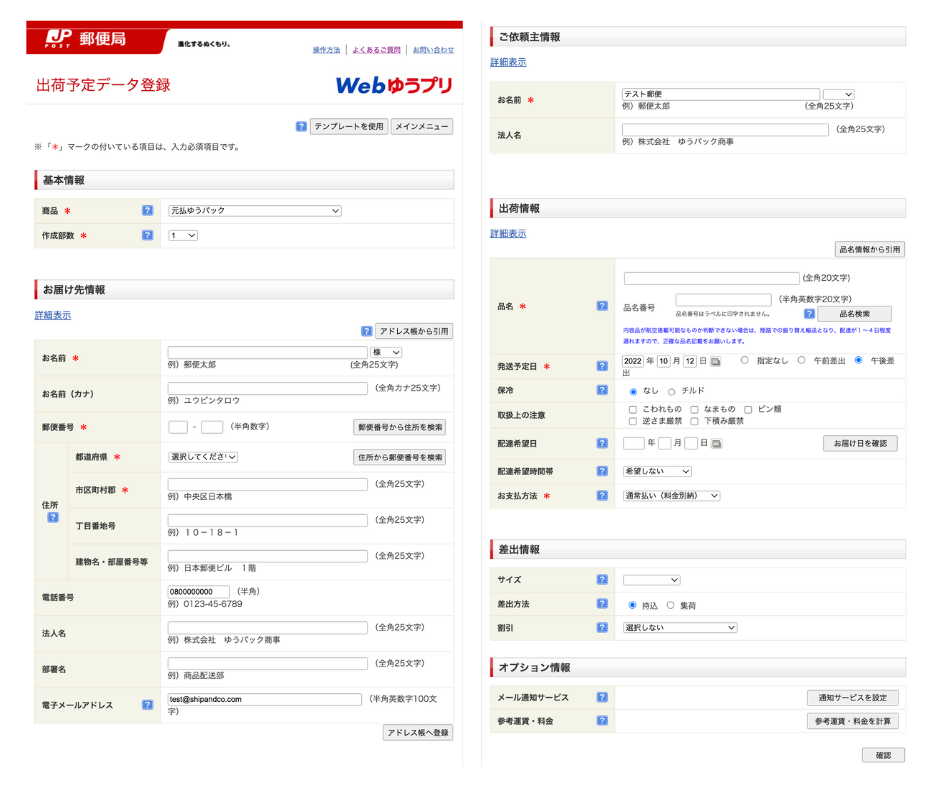Viewport: 940px width, 788px height.
Task: Click the 住所 help icon
Action: 53,518
